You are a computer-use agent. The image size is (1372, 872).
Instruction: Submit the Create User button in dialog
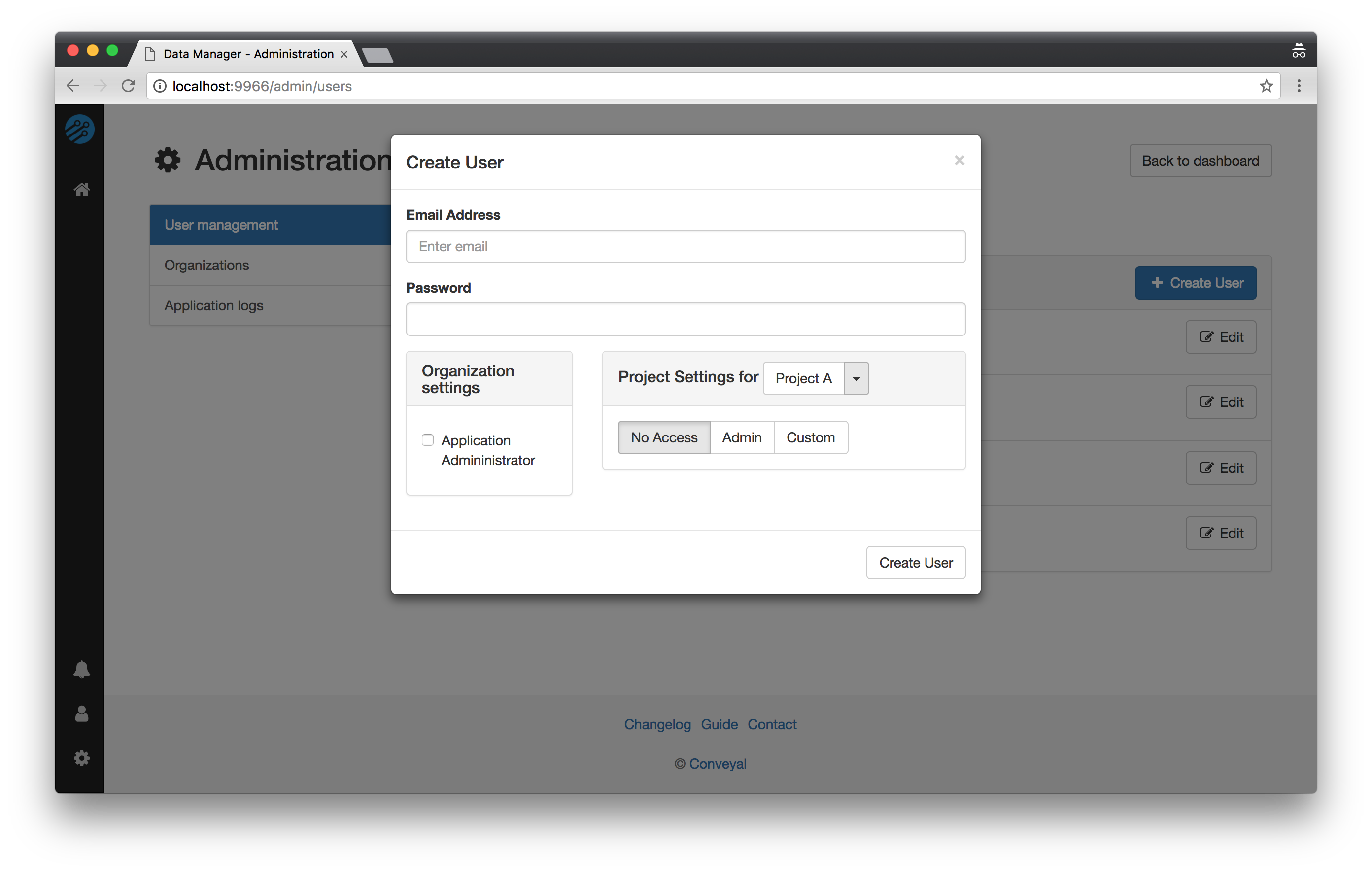pyautogui.click(x=916, y=563)
